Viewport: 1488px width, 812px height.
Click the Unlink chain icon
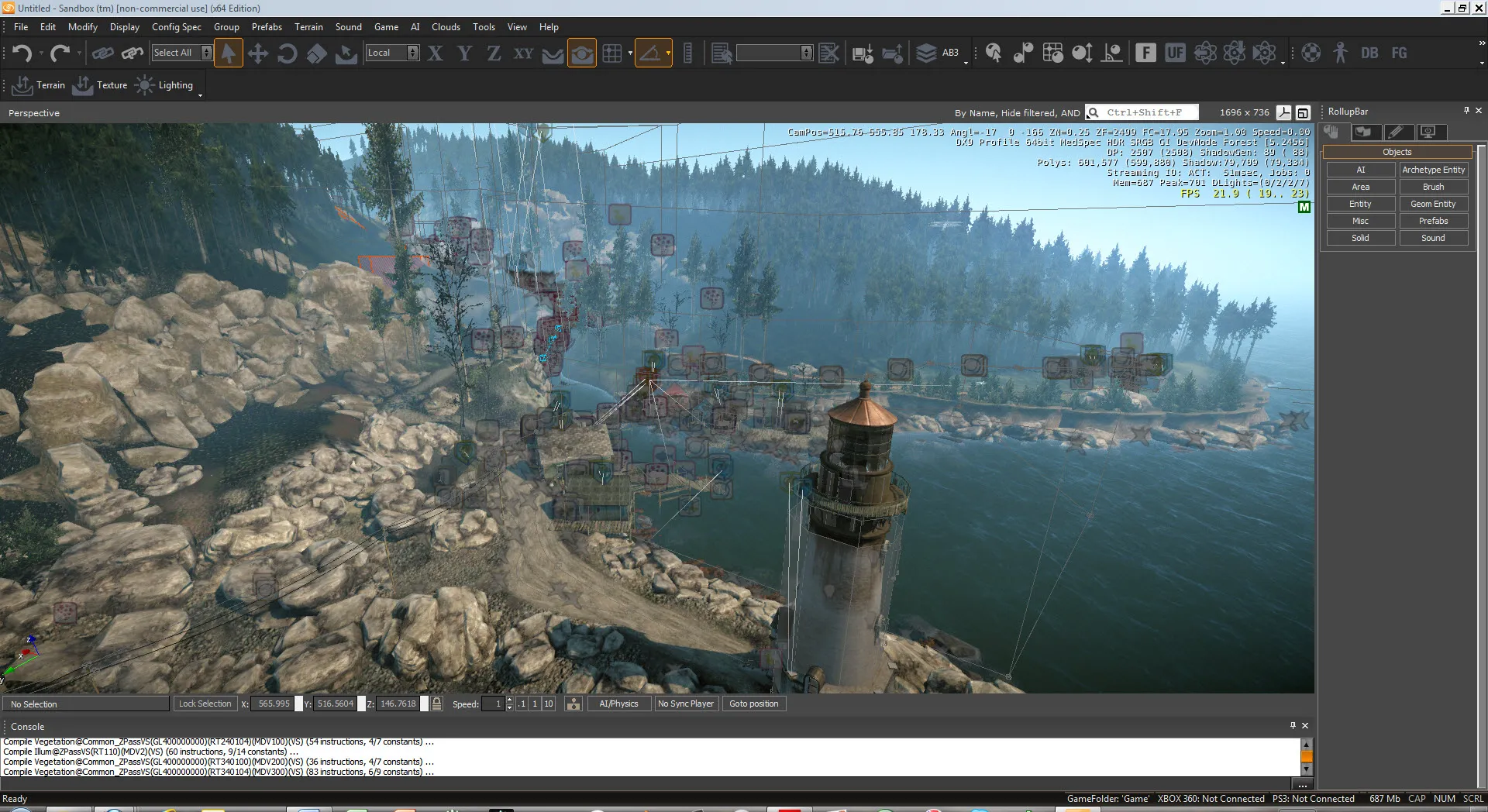tap(132, 53)
